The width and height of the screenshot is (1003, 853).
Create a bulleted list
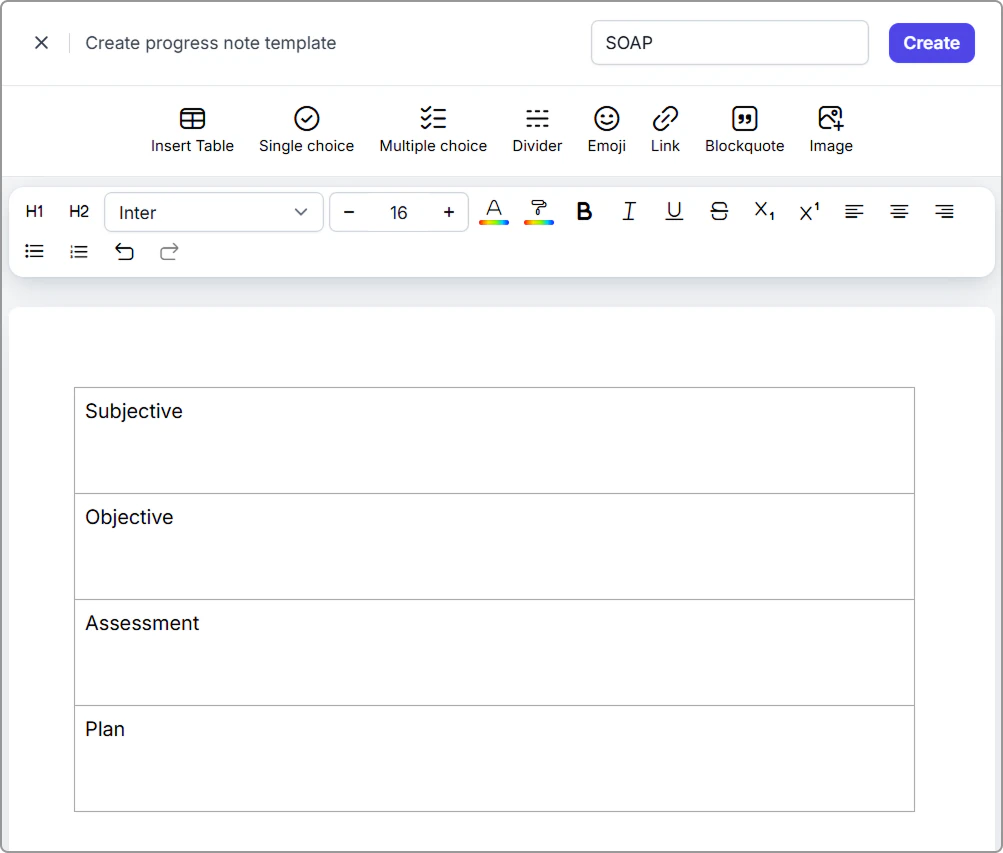(35, 252)
